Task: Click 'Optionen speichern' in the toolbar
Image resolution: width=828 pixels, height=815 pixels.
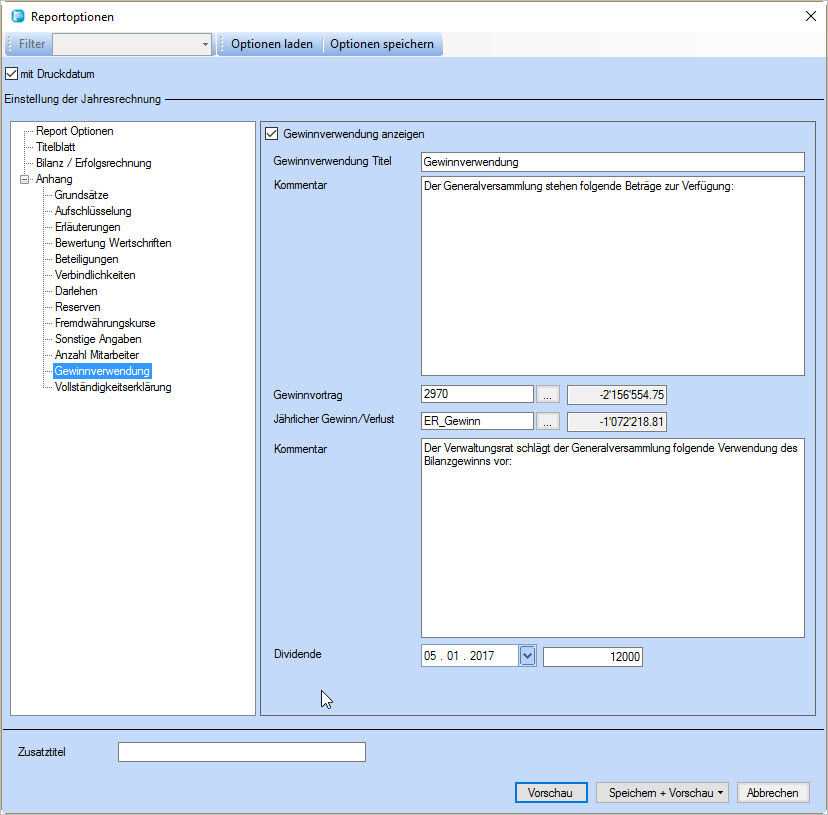Action: 382,44
